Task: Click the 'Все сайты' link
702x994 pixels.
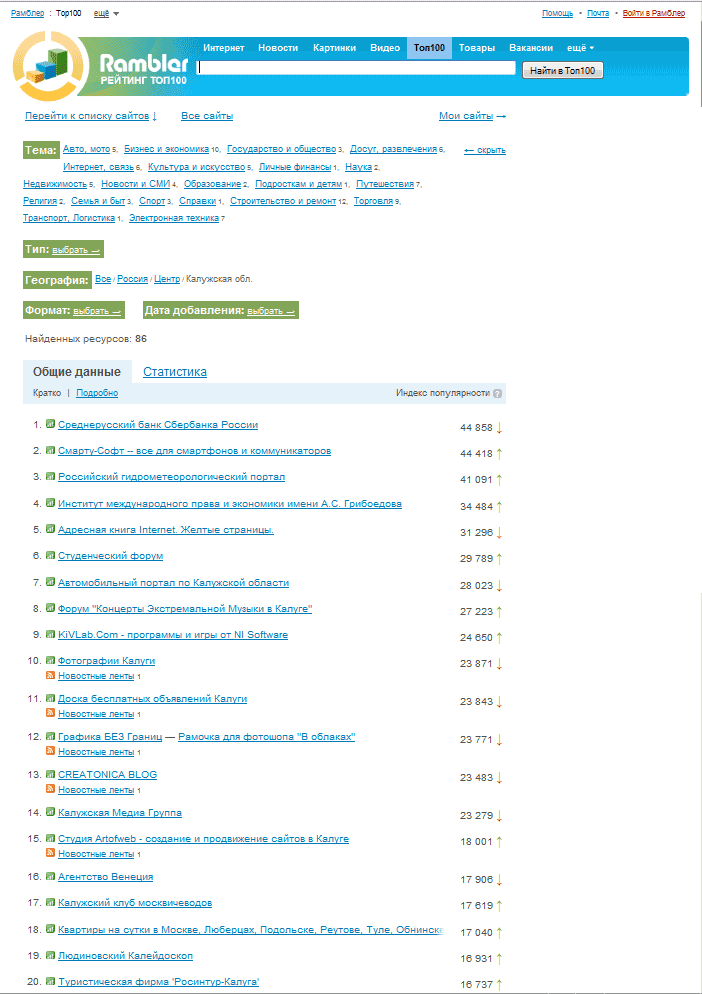Action: click(x=207, y=116)
